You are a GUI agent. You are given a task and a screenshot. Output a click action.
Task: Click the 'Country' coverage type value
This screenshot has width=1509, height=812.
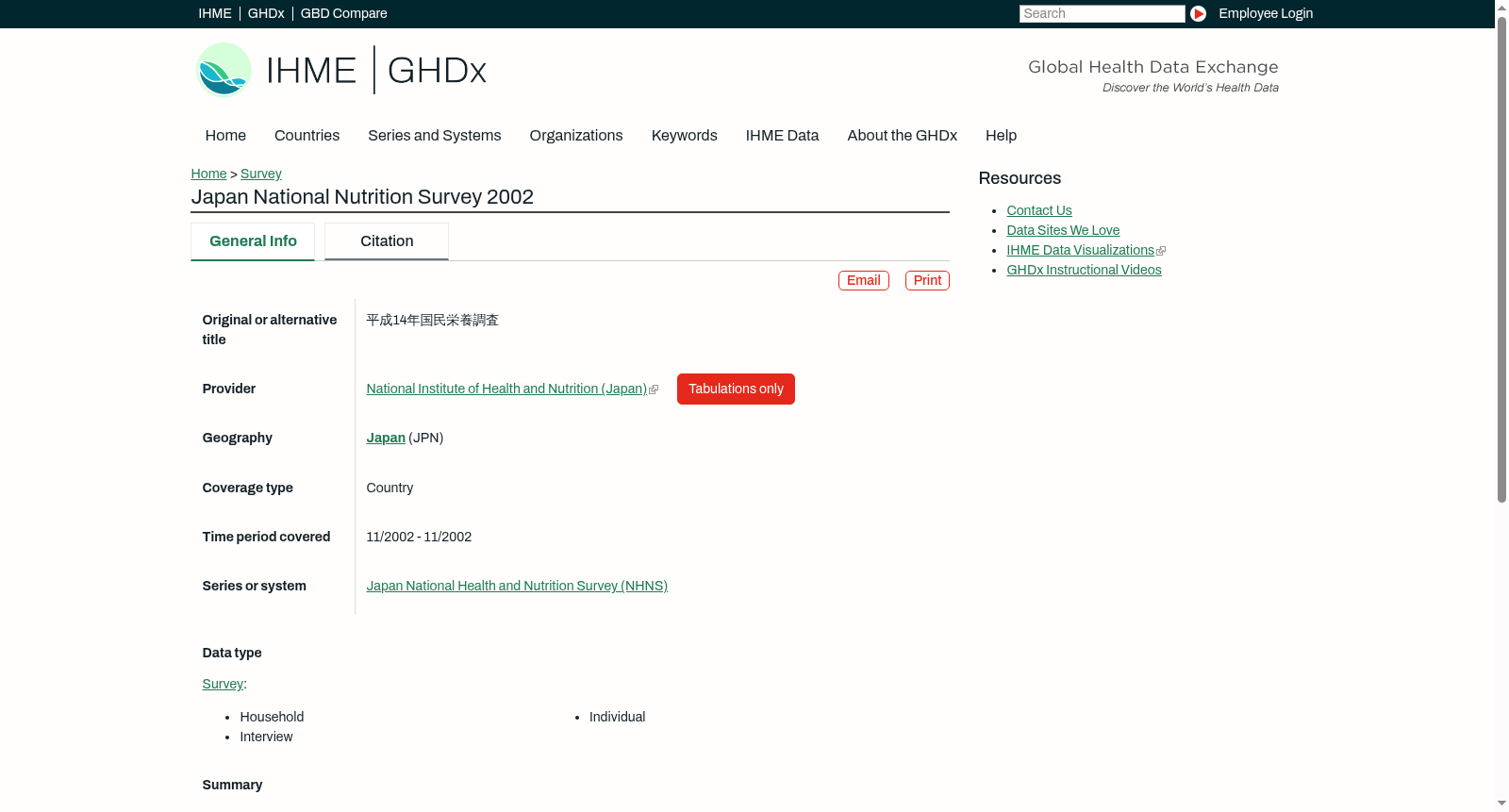click(x=390, y=489)
